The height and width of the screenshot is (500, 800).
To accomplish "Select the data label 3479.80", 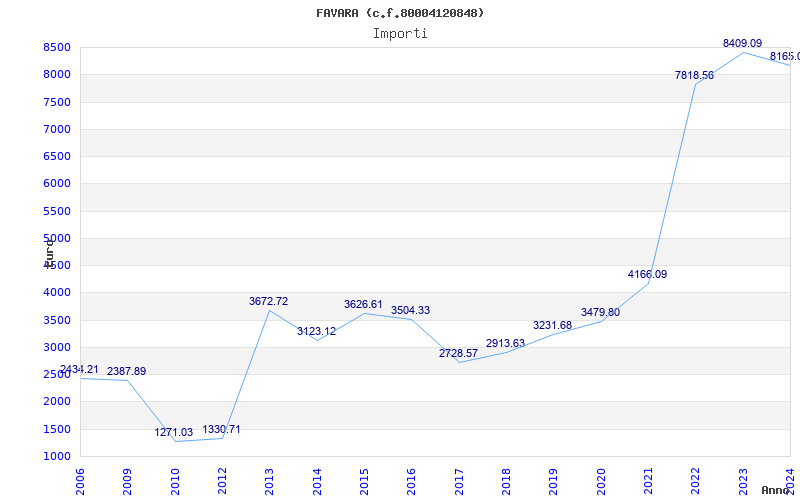I will point(601,312).
